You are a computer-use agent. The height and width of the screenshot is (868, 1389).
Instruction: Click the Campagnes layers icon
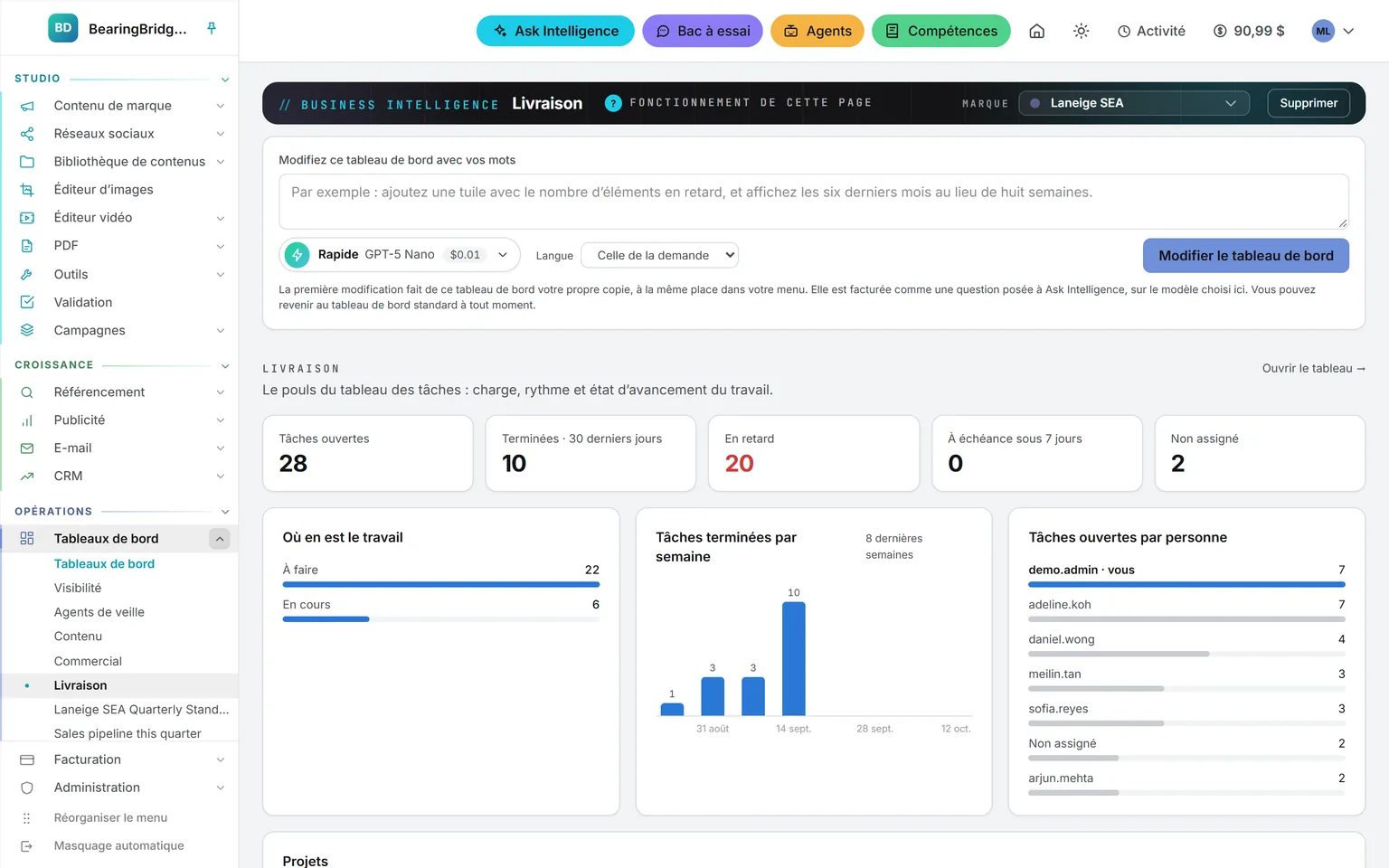coord(27,330)
